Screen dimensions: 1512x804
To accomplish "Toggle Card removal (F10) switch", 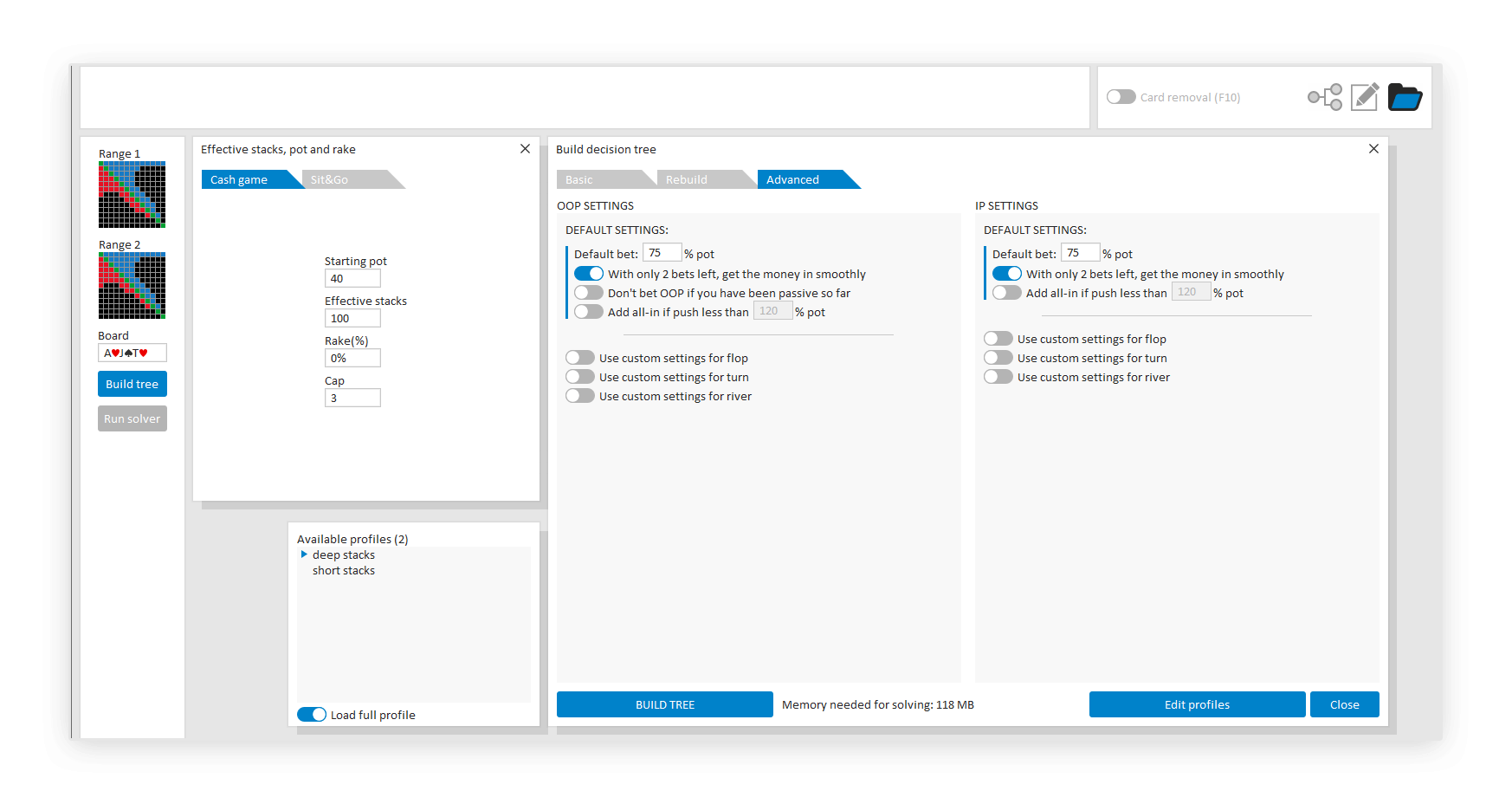I will coord(1121,97).
